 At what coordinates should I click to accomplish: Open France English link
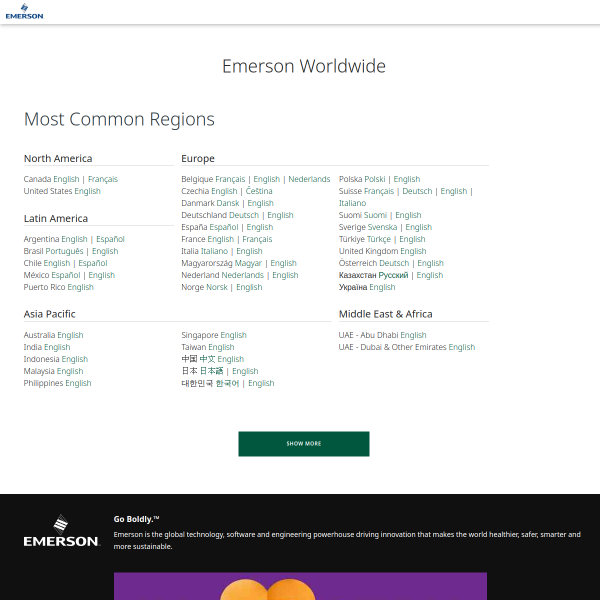pyautogui.click(x=221, y=239)
